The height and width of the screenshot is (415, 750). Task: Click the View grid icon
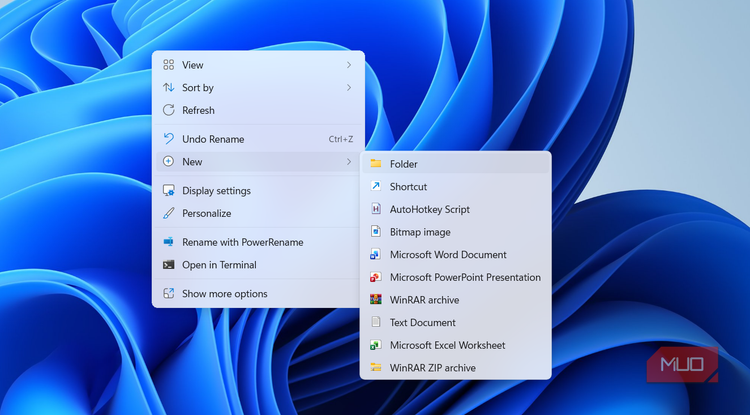[x=168, y=65]
